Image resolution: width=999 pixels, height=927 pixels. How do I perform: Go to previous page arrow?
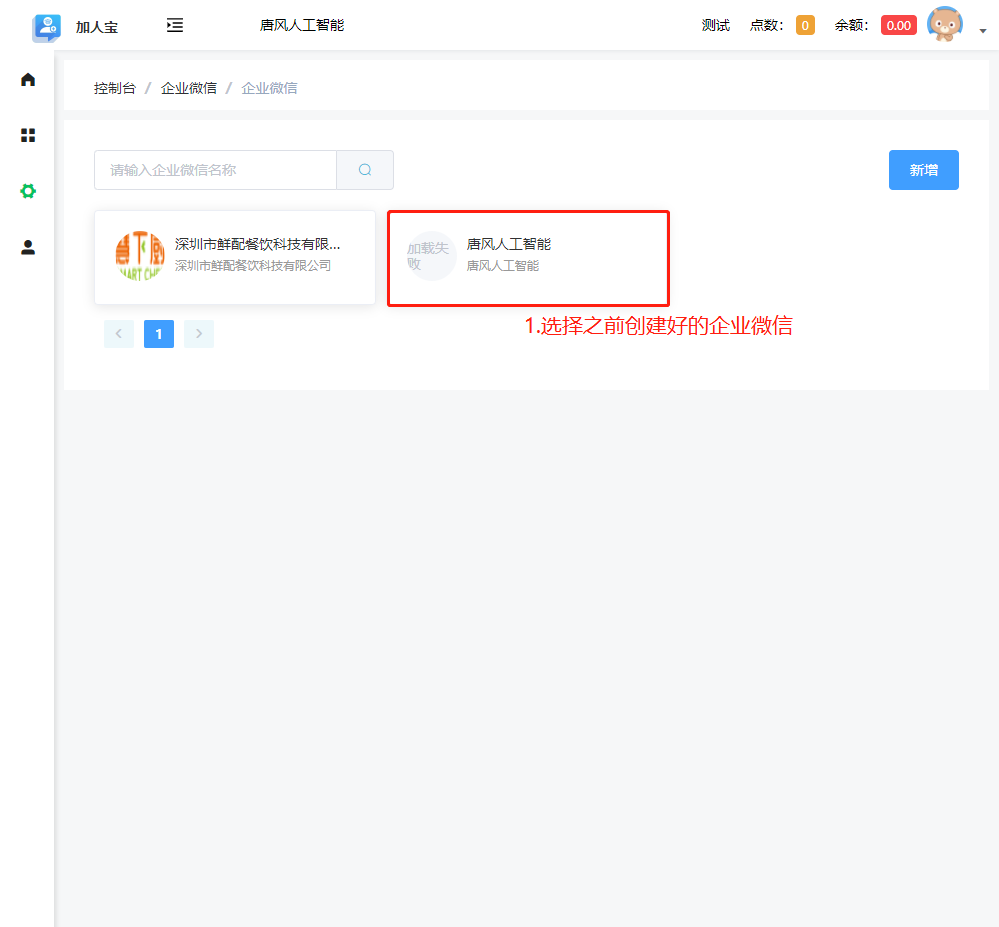pyautogui.click(x=119, y=334)
